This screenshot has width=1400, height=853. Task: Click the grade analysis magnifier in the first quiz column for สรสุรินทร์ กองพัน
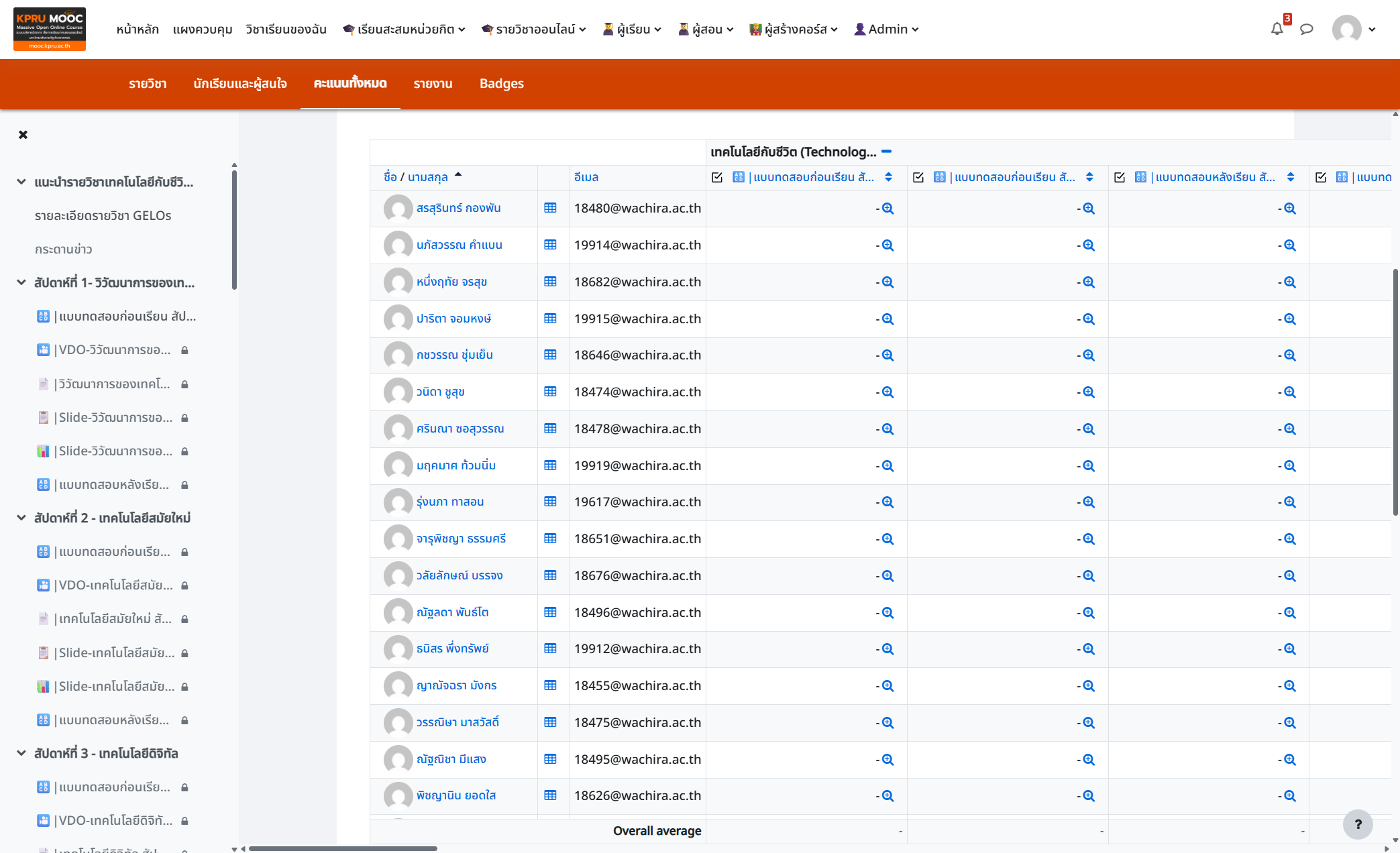887,209
